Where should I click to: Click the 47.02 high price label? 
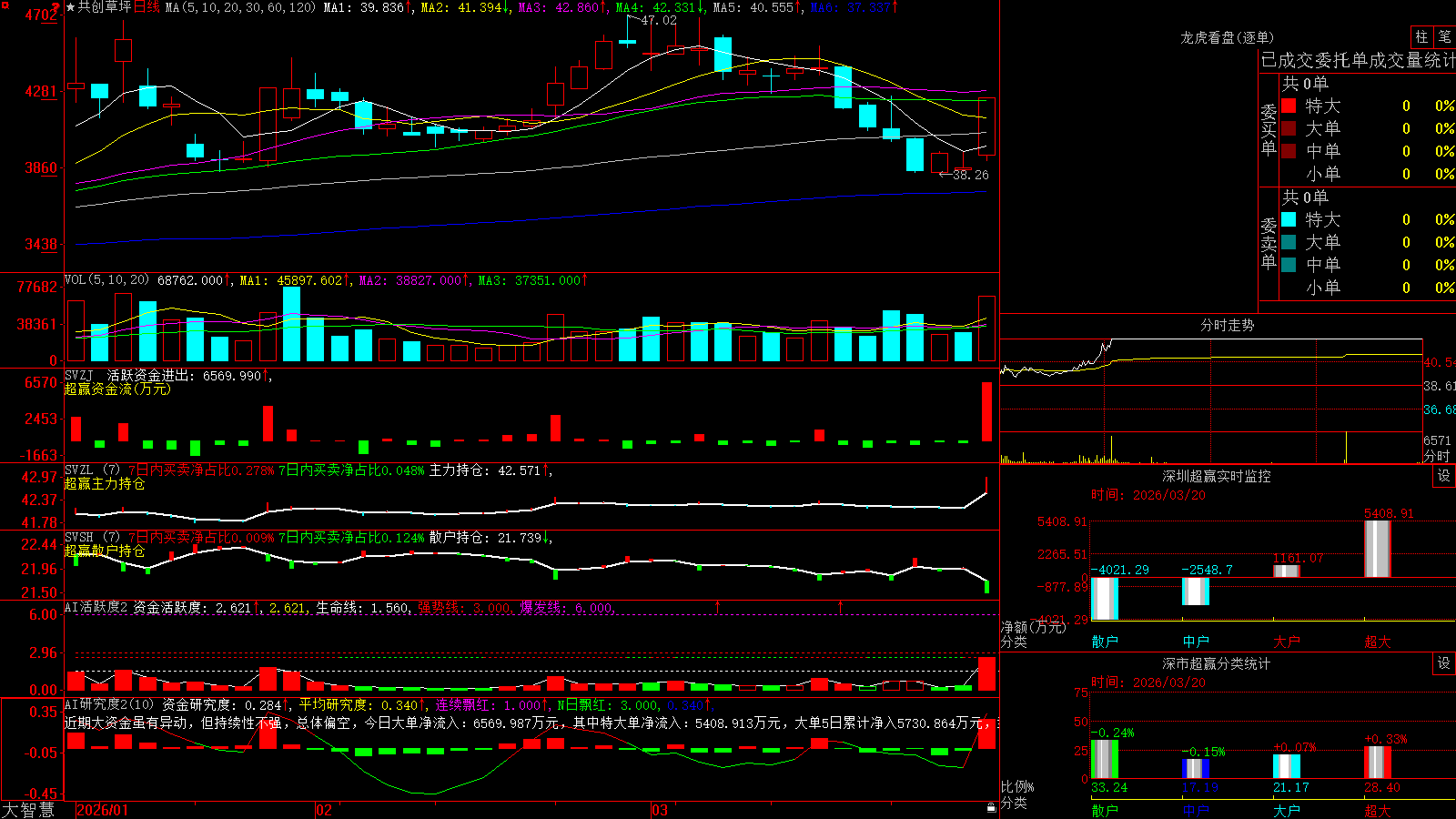659,20
